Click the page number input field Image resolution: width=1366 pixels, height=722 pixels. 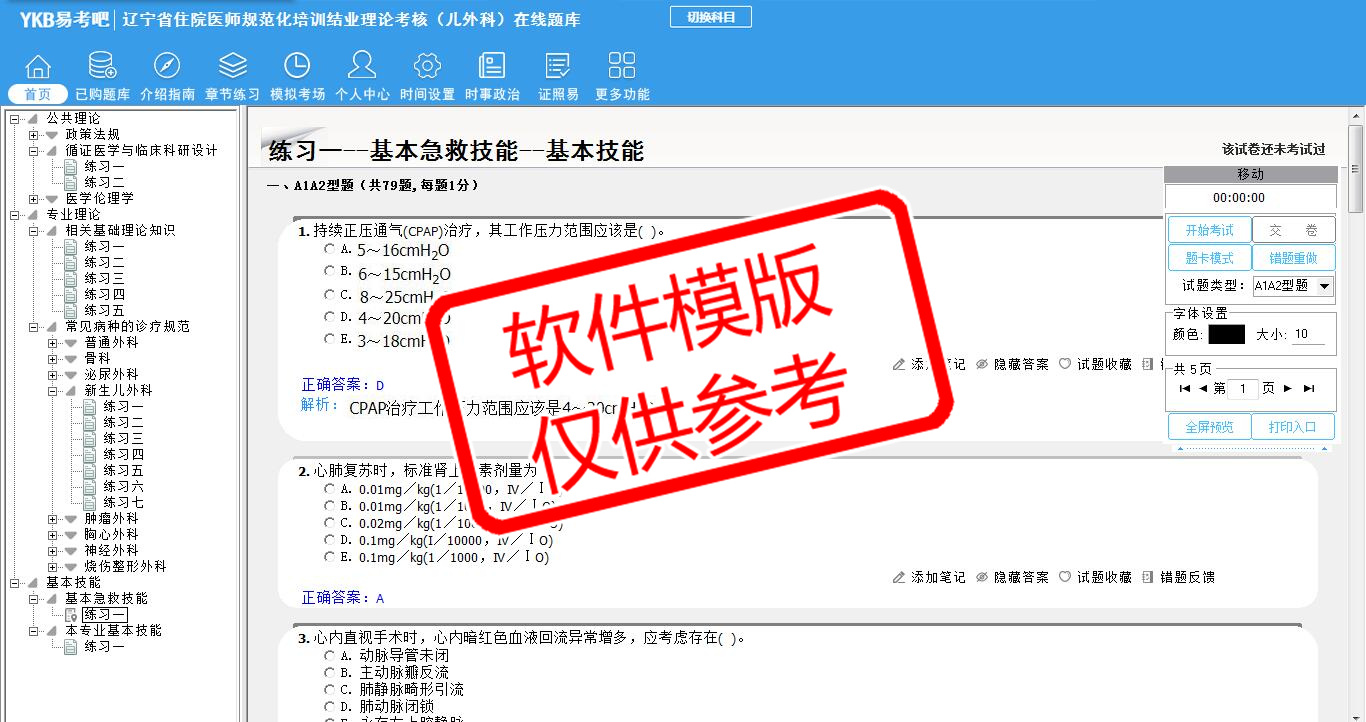point(1242,389)
